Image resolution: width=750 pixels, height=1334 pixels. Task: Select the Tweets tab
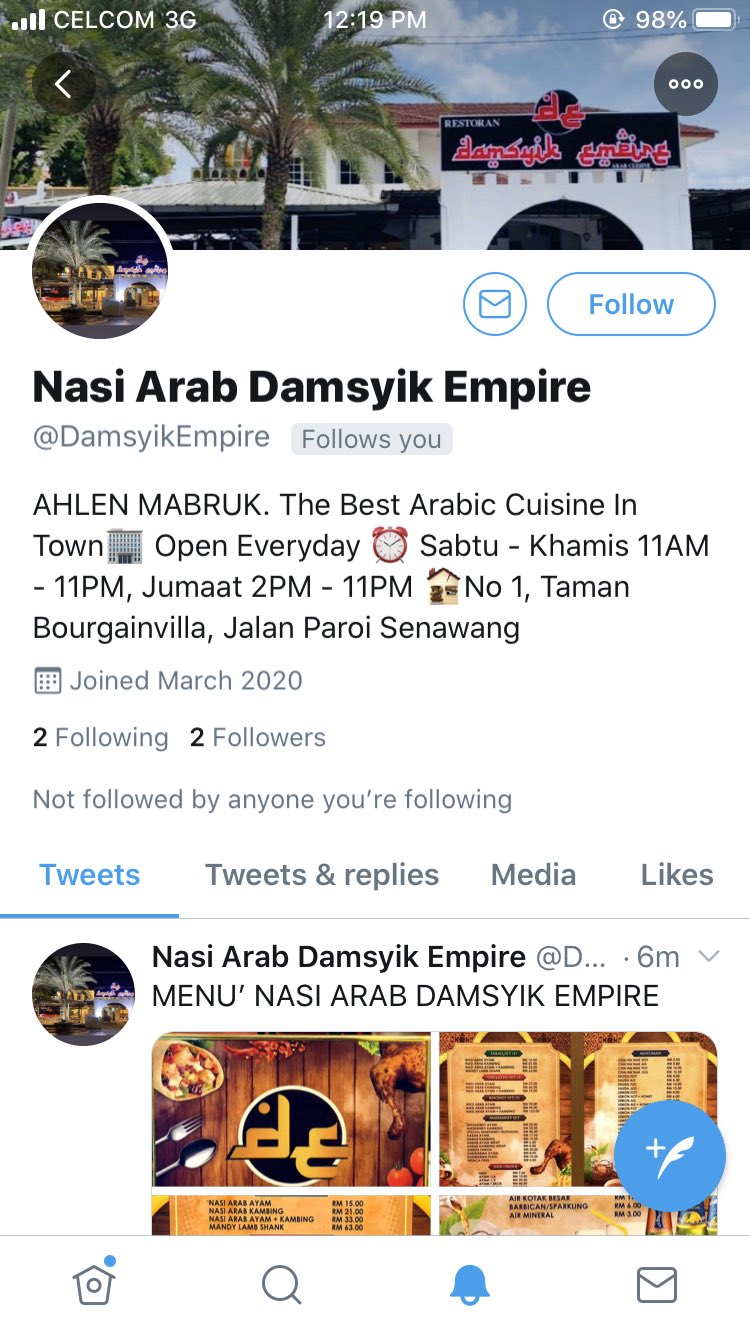pyautogui.click(x=90, y=875)
